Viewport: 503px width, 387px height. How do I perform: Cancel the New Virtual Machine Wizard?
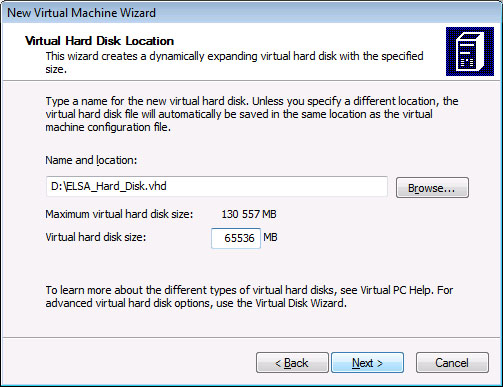(x=452, y=363)
